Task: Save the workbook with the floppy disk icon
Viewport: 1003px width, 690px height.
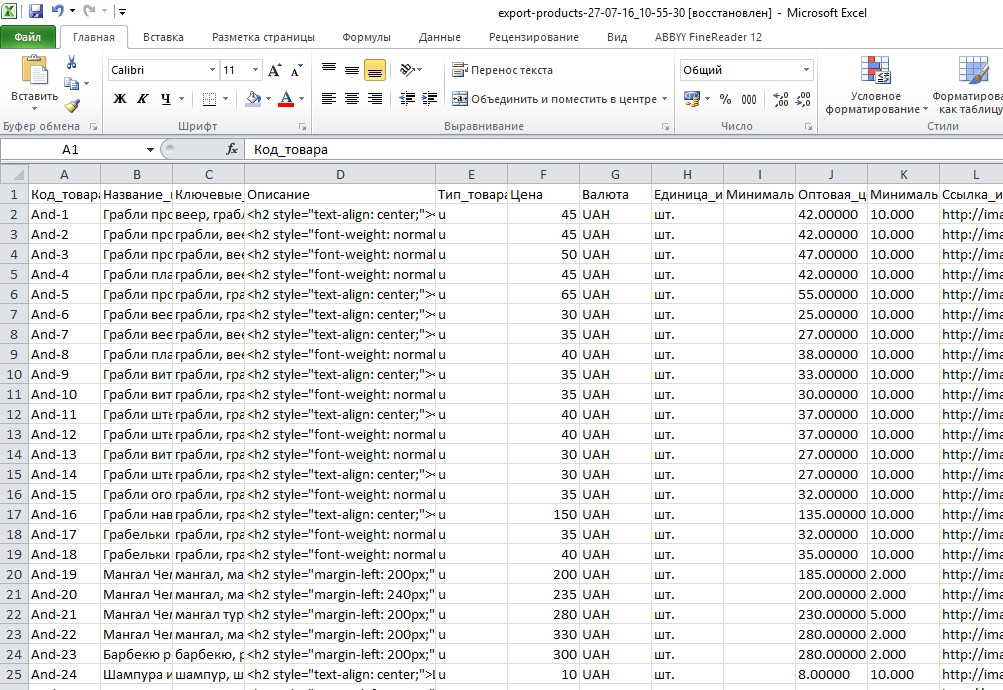Action: point(35,11)
